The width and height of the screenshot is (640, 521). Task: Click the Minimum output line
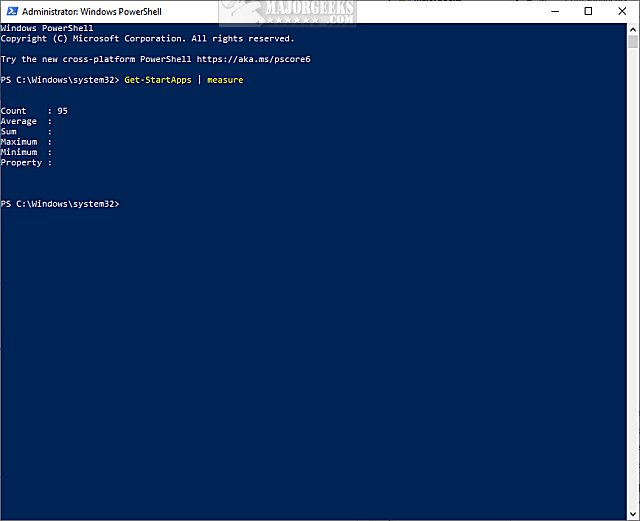(26, 152)
